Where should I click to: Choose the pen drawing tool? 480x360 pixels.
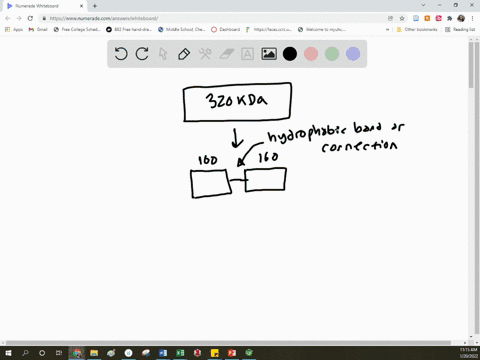point(184,54)
